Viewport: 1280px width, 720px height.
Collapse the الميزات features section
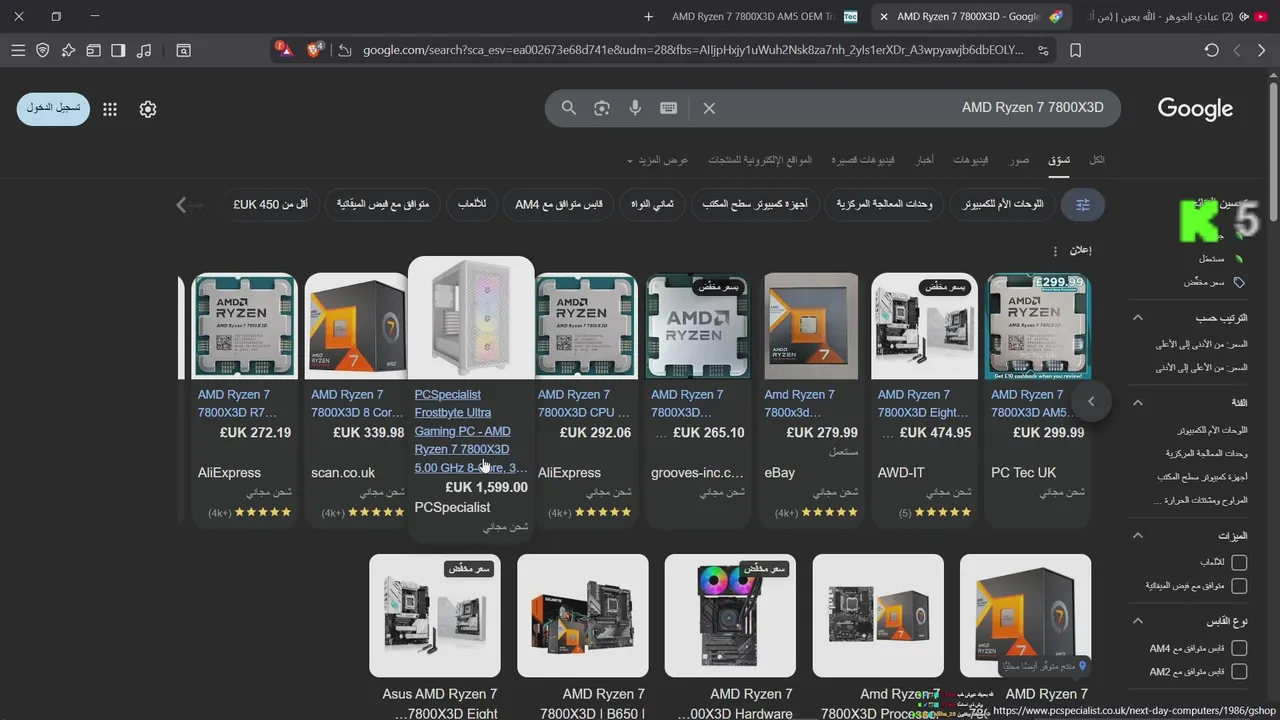(x=1137, y=536)
